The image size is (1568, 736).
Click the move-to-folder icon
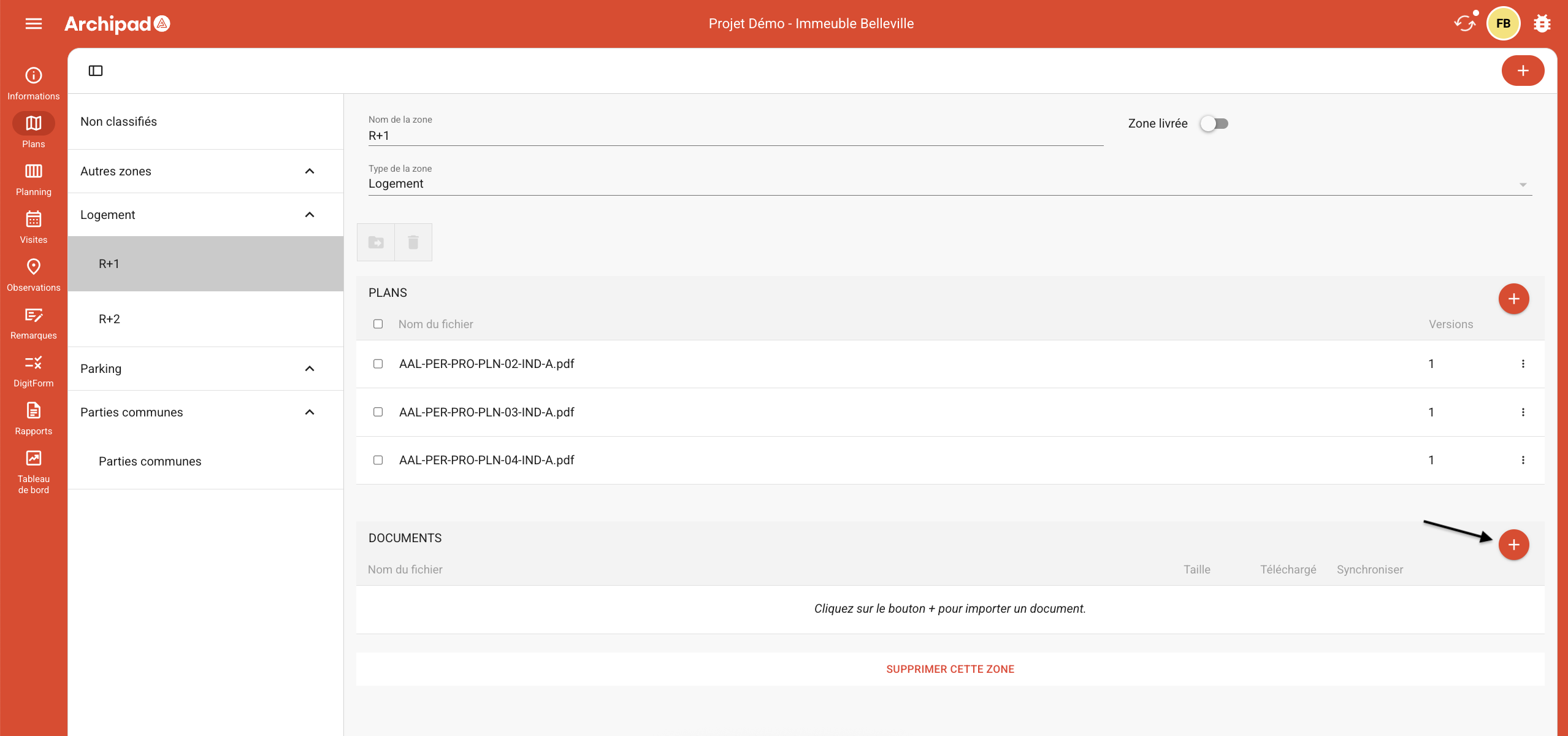point(376,242)
